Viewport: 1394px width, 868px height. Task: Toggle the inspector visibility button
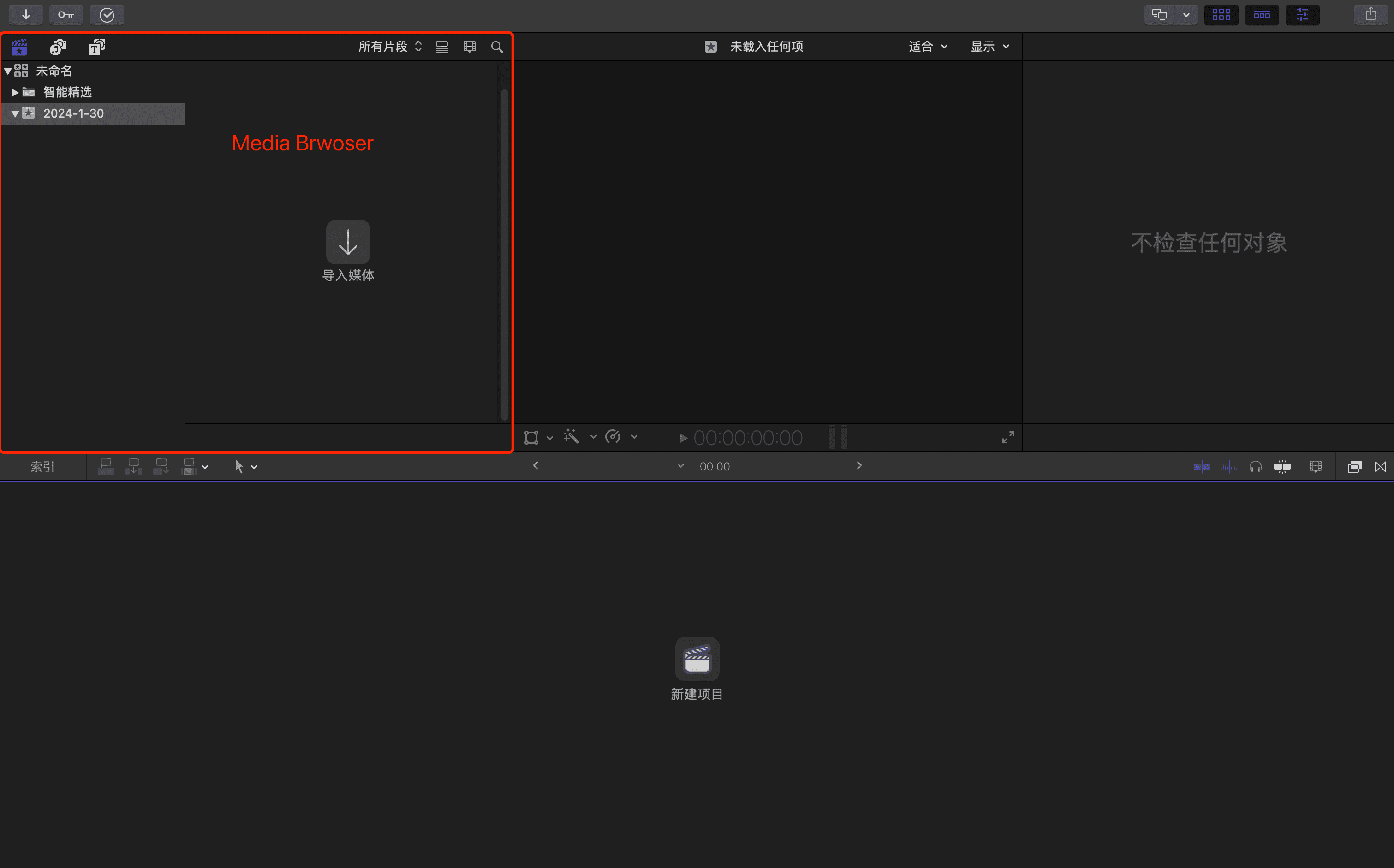point(1302,14)
